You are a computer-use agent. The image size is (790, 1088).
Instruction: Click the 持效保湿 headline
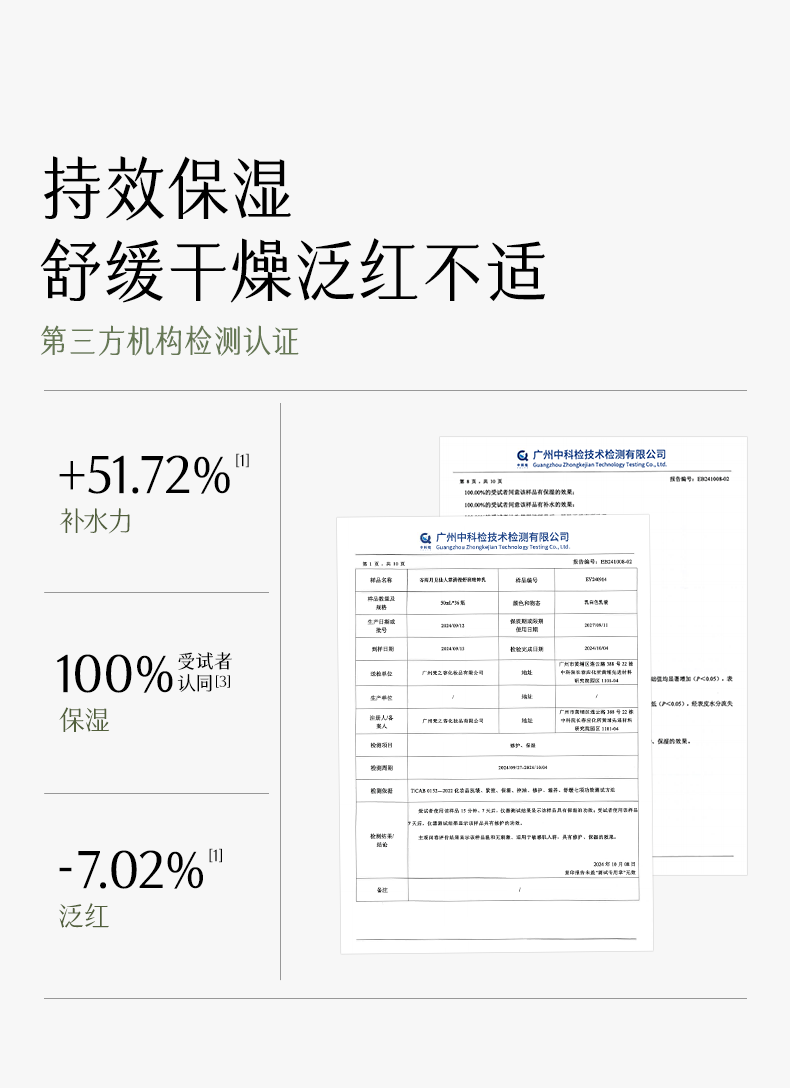167,188
